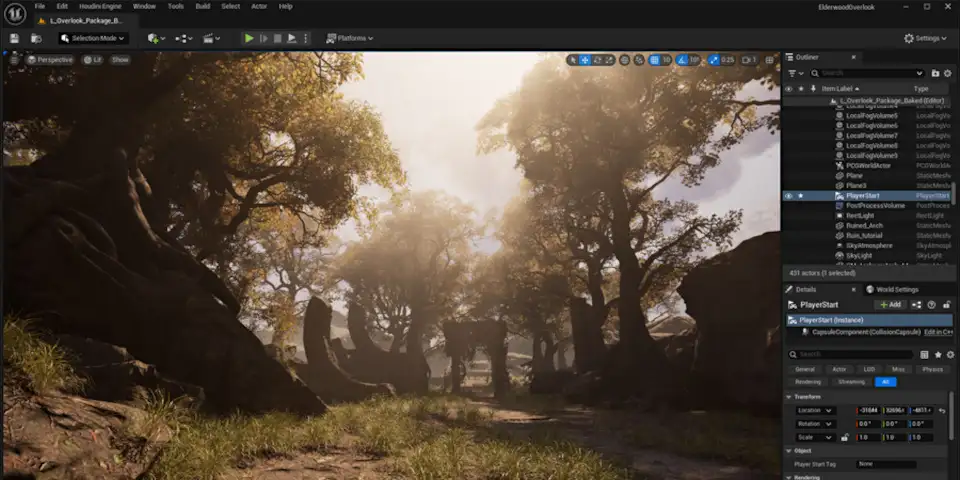Click the Edit in C++ link
Image resolution: width=960 pixels, height=480 pixels.
pos(937,331)
